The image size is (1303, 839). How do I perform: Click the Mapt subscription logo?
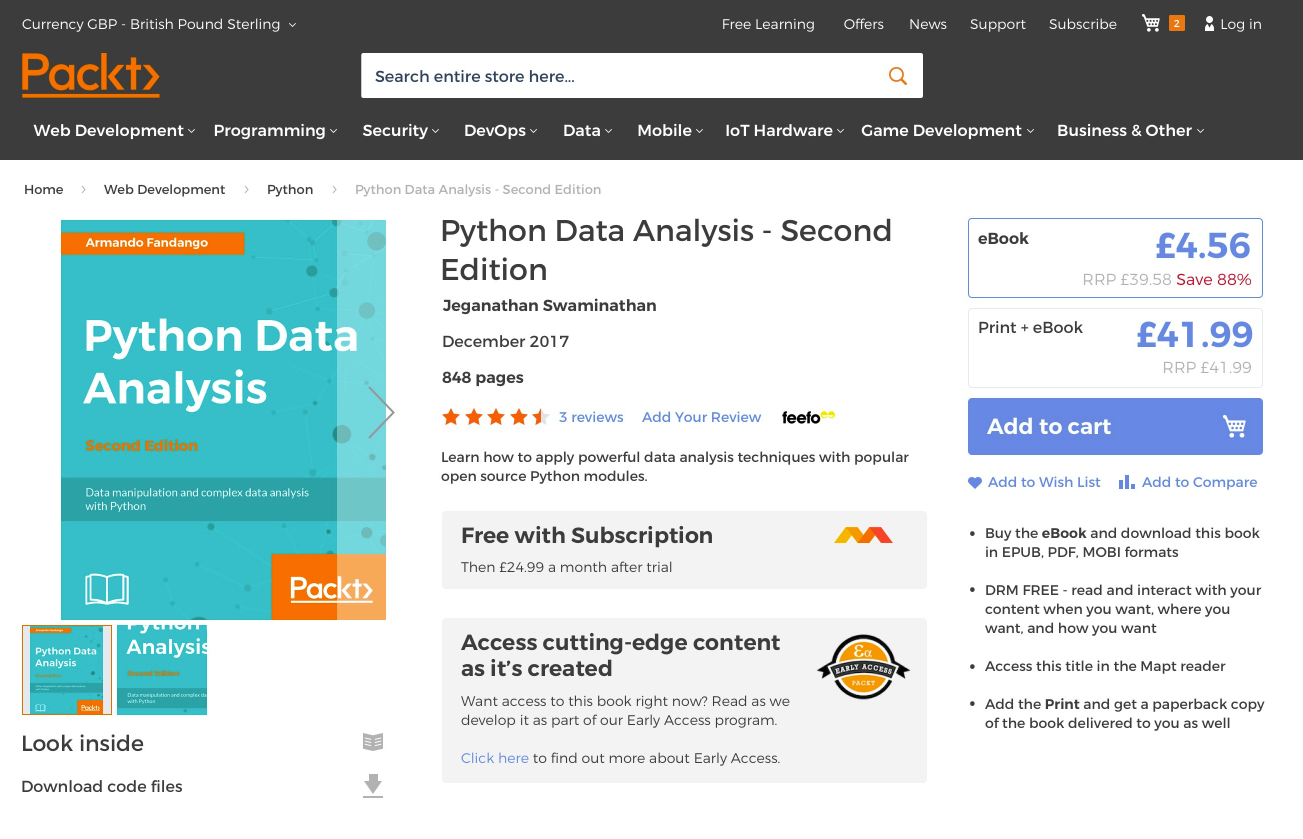863,535
